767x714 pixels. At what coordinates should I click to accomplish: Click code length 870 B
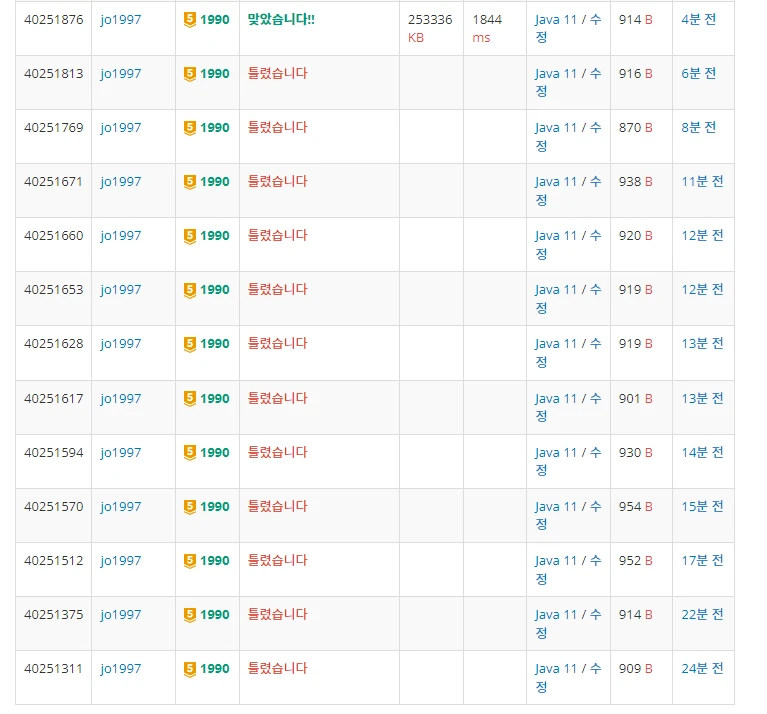click(x=635, y=128)
